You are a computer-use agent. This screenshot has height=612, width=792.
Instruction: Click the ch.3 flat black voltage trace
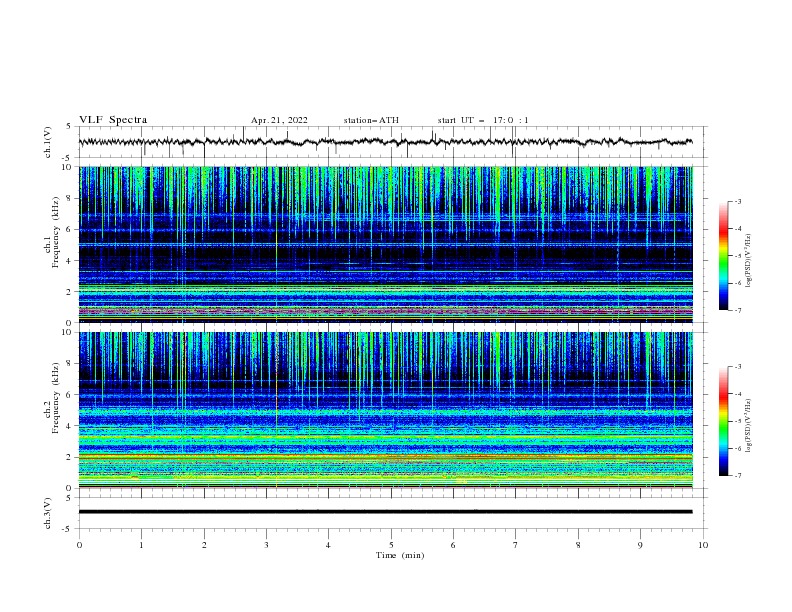point(385,512)
